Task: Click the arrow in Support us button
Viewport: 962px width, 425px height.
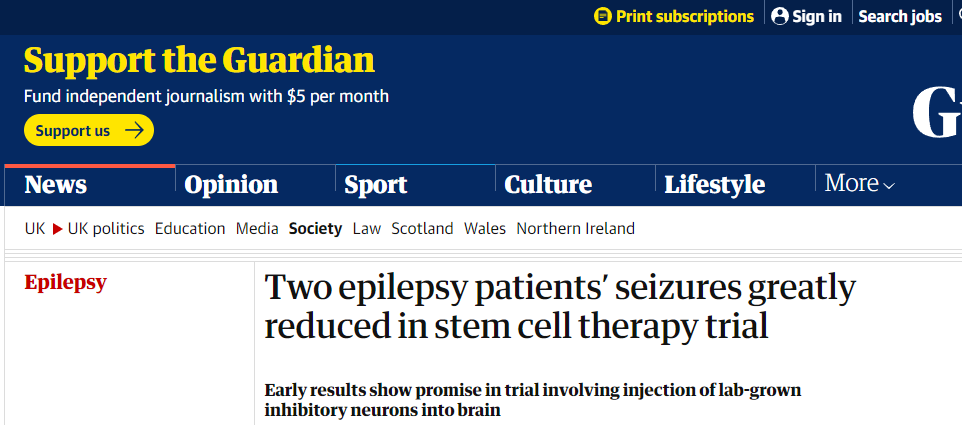Action: click(x=133, y=130)
